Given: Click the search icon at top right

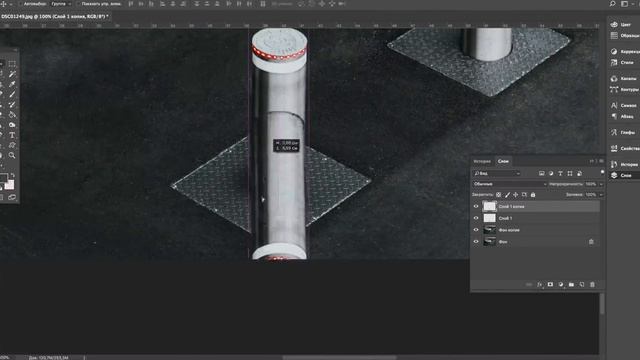Looking at the screenshot, I should pyautogui.click(x=612, y=4).
